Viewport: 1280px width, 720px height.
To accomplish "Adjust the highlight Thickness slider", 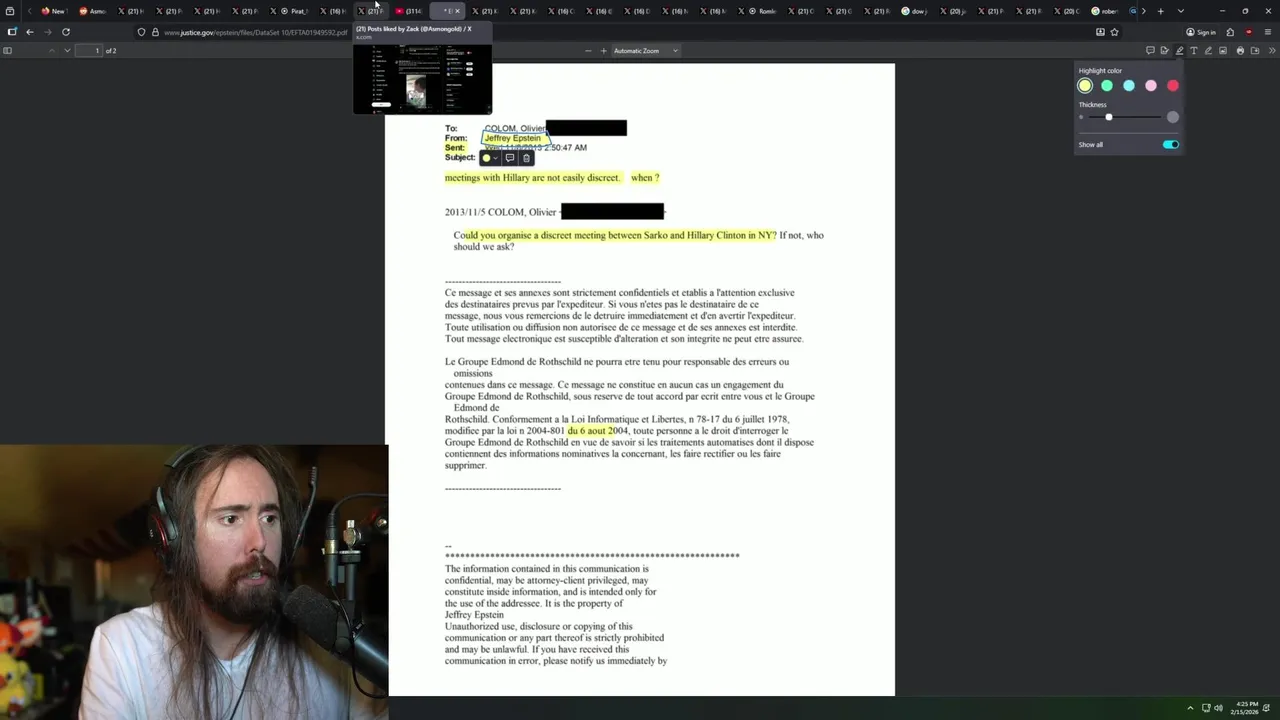I will (1123, 117).
